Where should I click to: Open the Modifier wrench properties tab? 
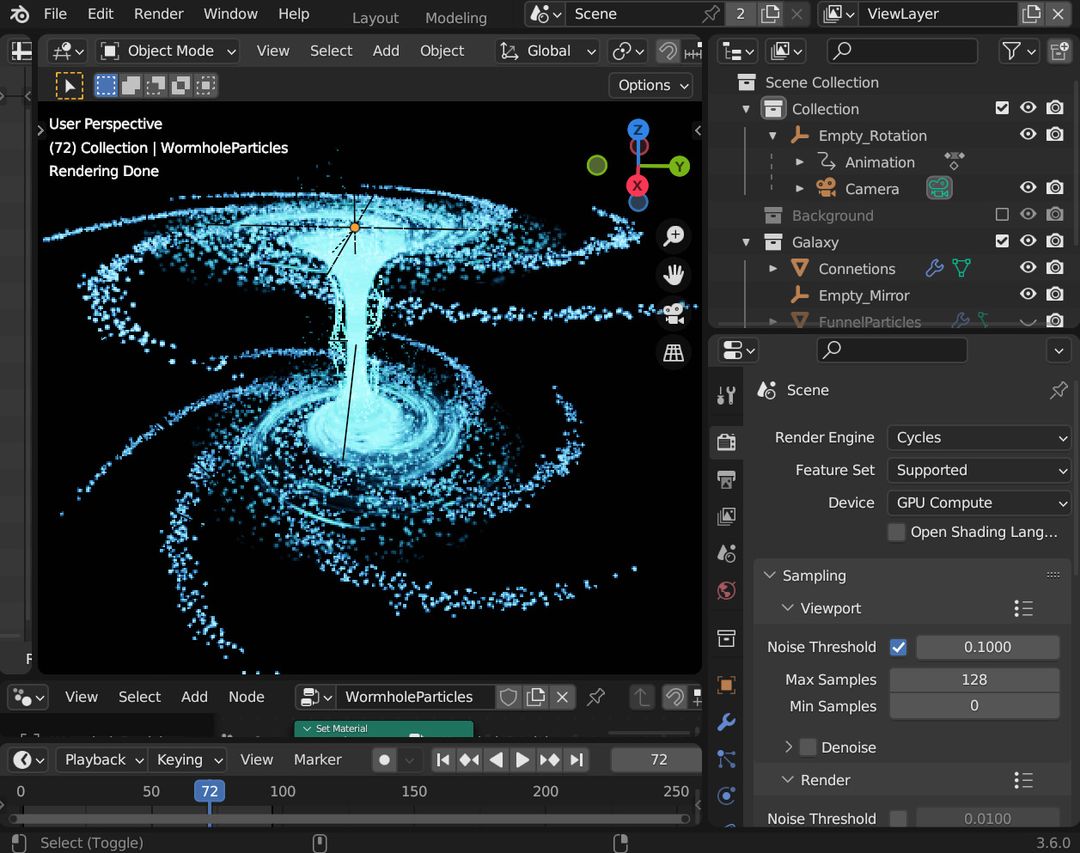727,722
